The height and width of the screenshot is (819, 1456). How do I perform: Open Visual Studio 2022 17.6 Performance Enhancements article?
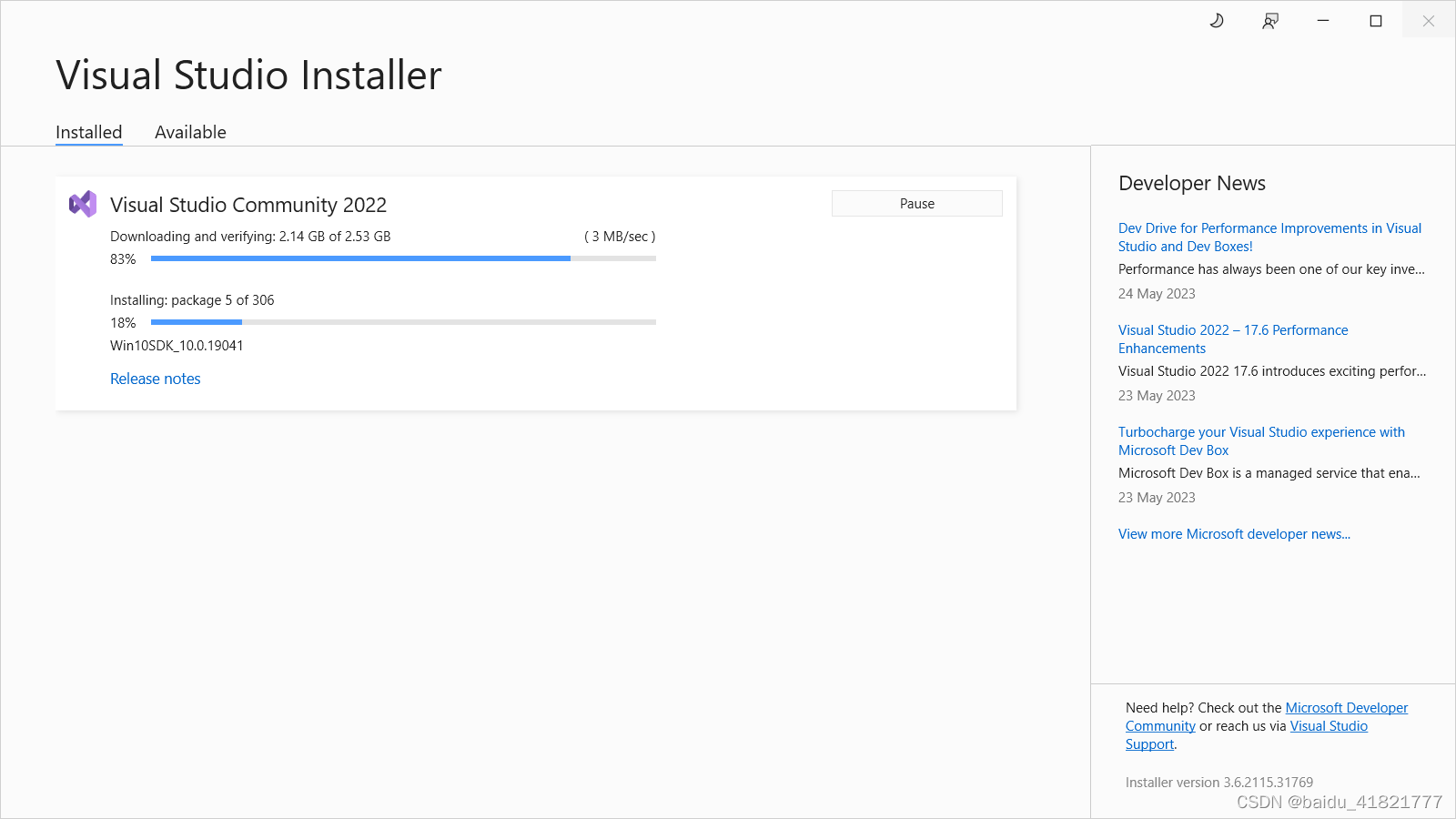pyautogui.click(x=1232, y=339)
